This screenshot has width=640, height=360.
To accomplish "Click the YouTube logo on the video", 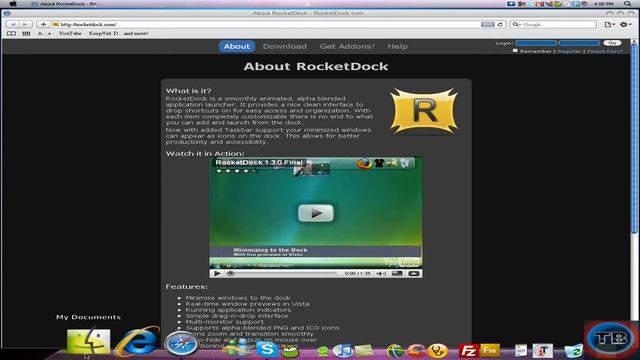I will click(x=402, y=262).
